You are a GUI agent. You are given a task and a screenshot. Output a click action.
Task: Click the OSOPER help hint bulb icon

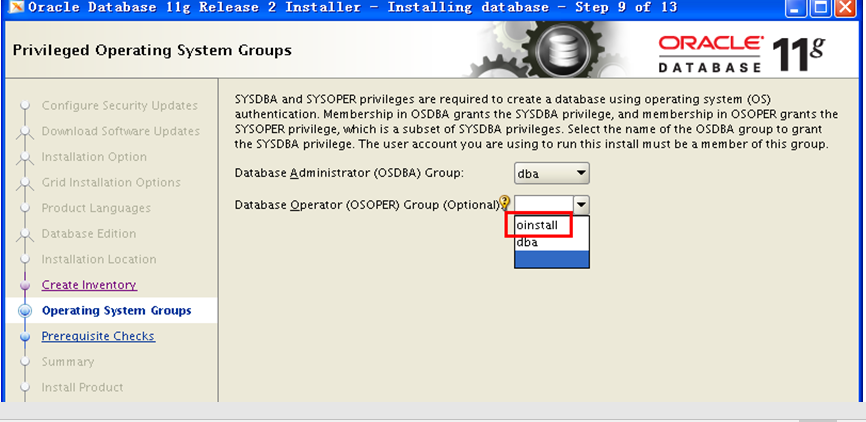pyautogui.click(x=504, y=202)
